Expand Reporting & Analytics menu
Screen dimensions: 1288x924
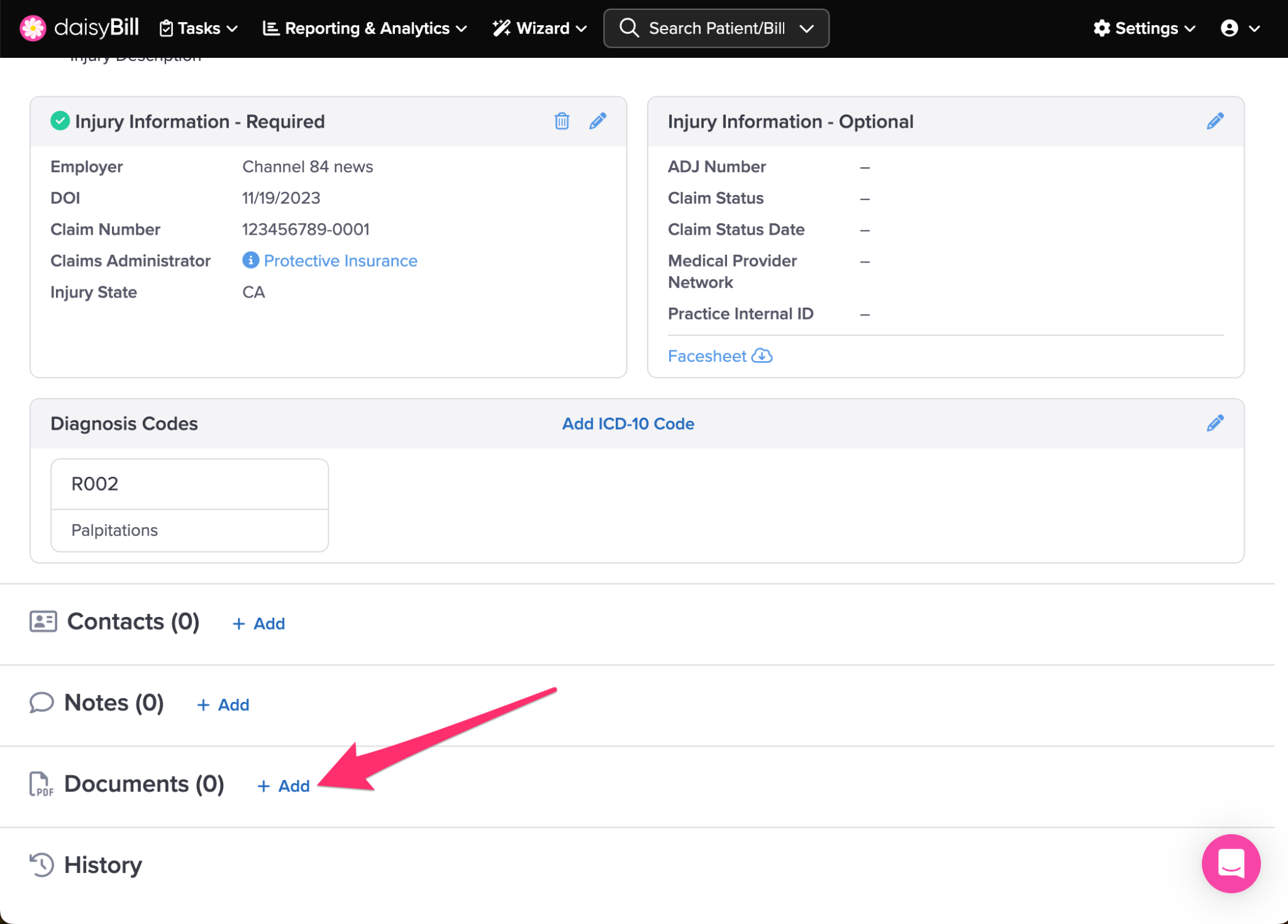click(365, 28)
